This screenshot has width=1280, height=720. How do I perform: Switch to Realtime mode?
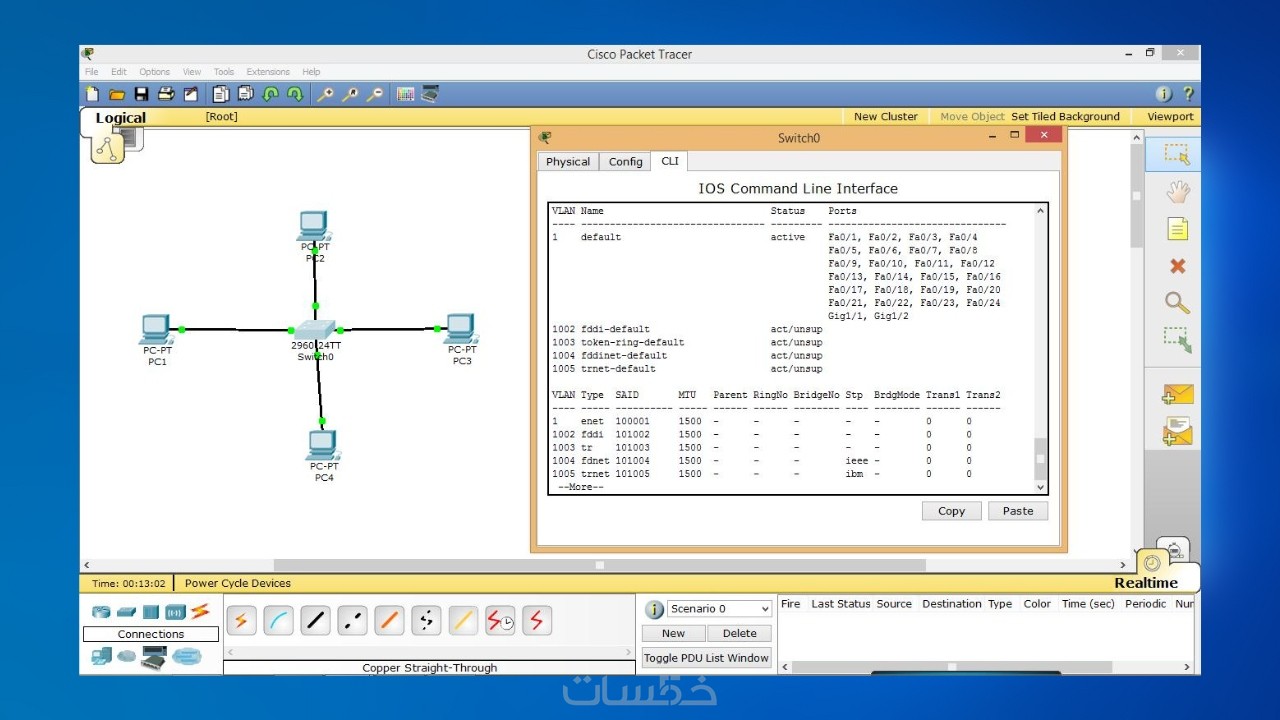click(x=1146, y=583)
